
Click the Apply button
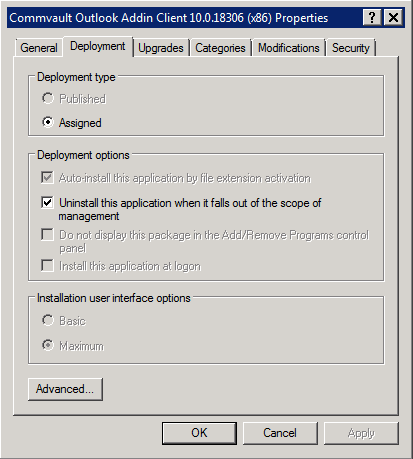pos(361,433)
